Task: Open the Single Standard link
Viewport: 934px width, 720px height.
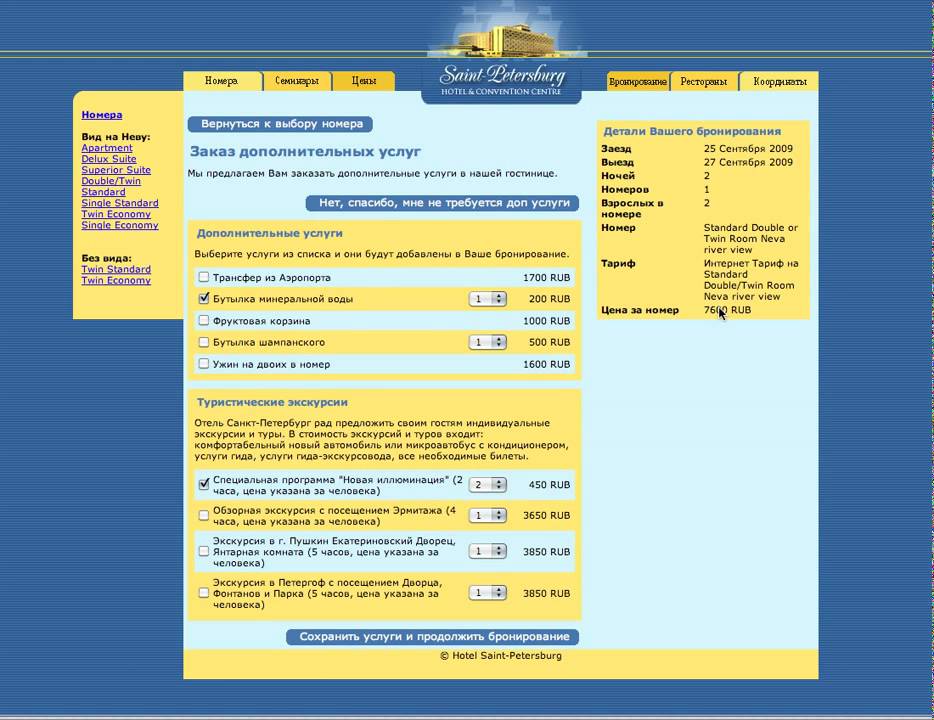Action: pyautogui.click(x=120, y=203)
